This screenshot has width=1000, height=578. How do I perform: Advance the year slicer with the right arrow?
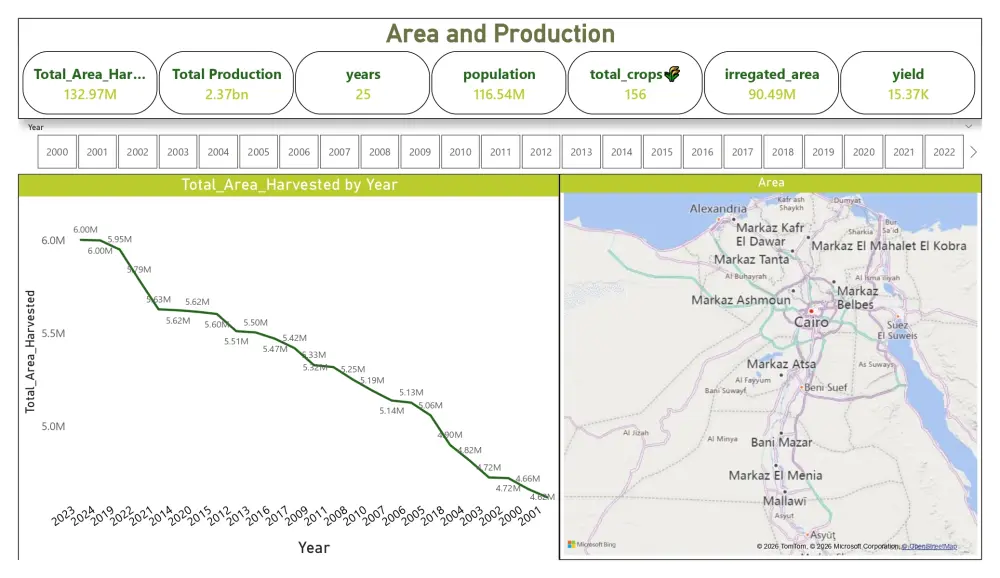973,152
